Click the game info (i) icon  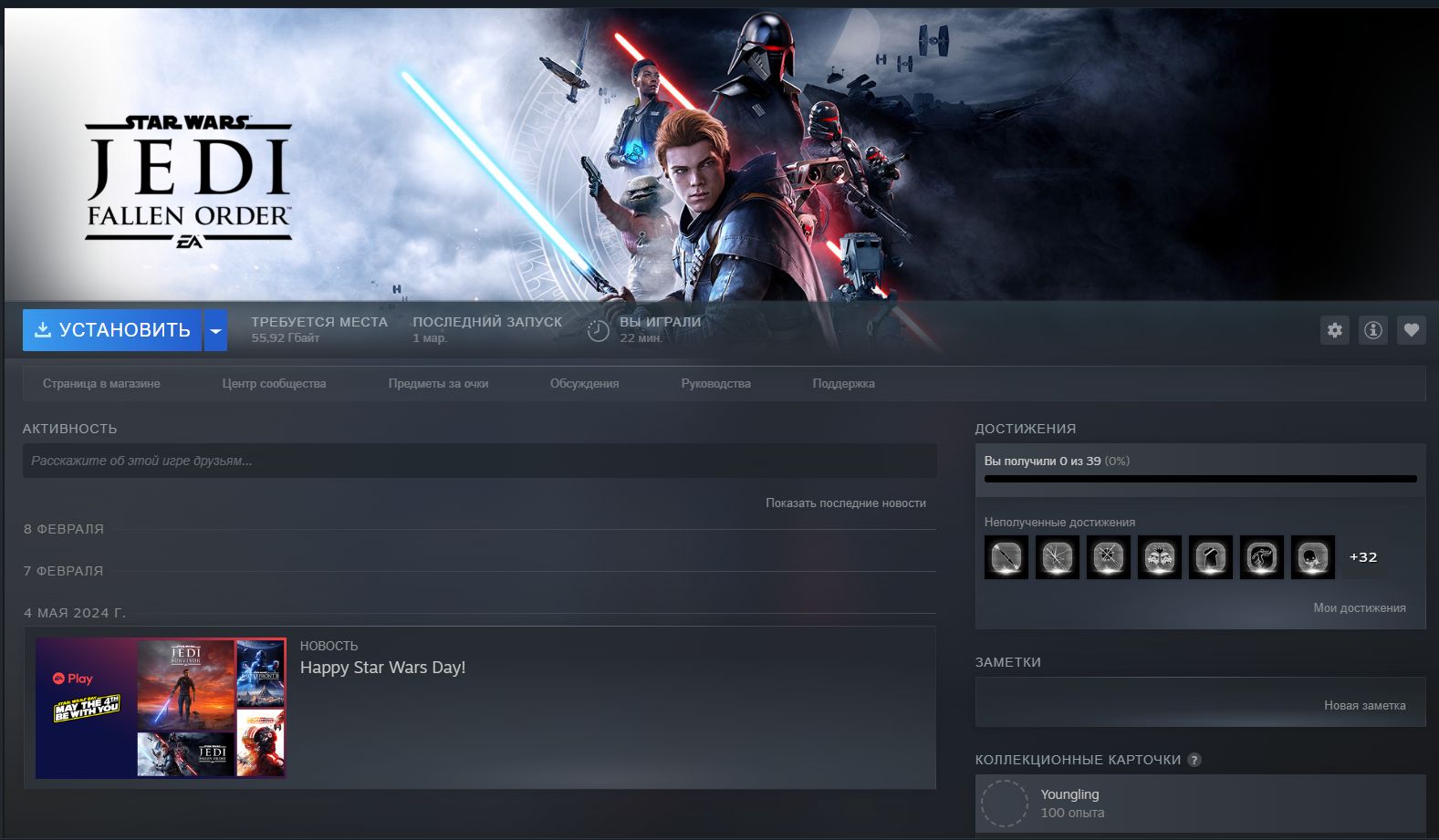point(1373,330)
